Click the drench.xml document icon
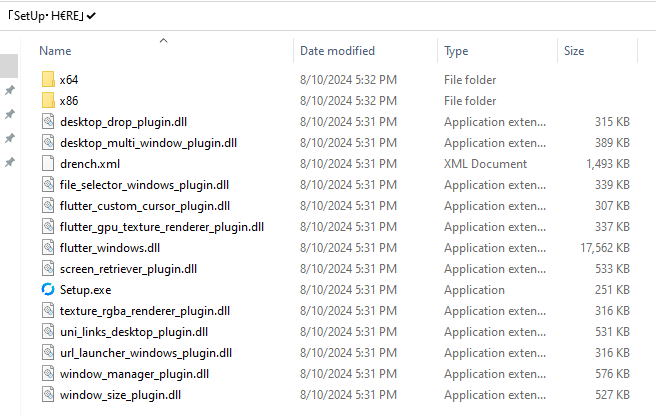 click(x=48, y=164)
